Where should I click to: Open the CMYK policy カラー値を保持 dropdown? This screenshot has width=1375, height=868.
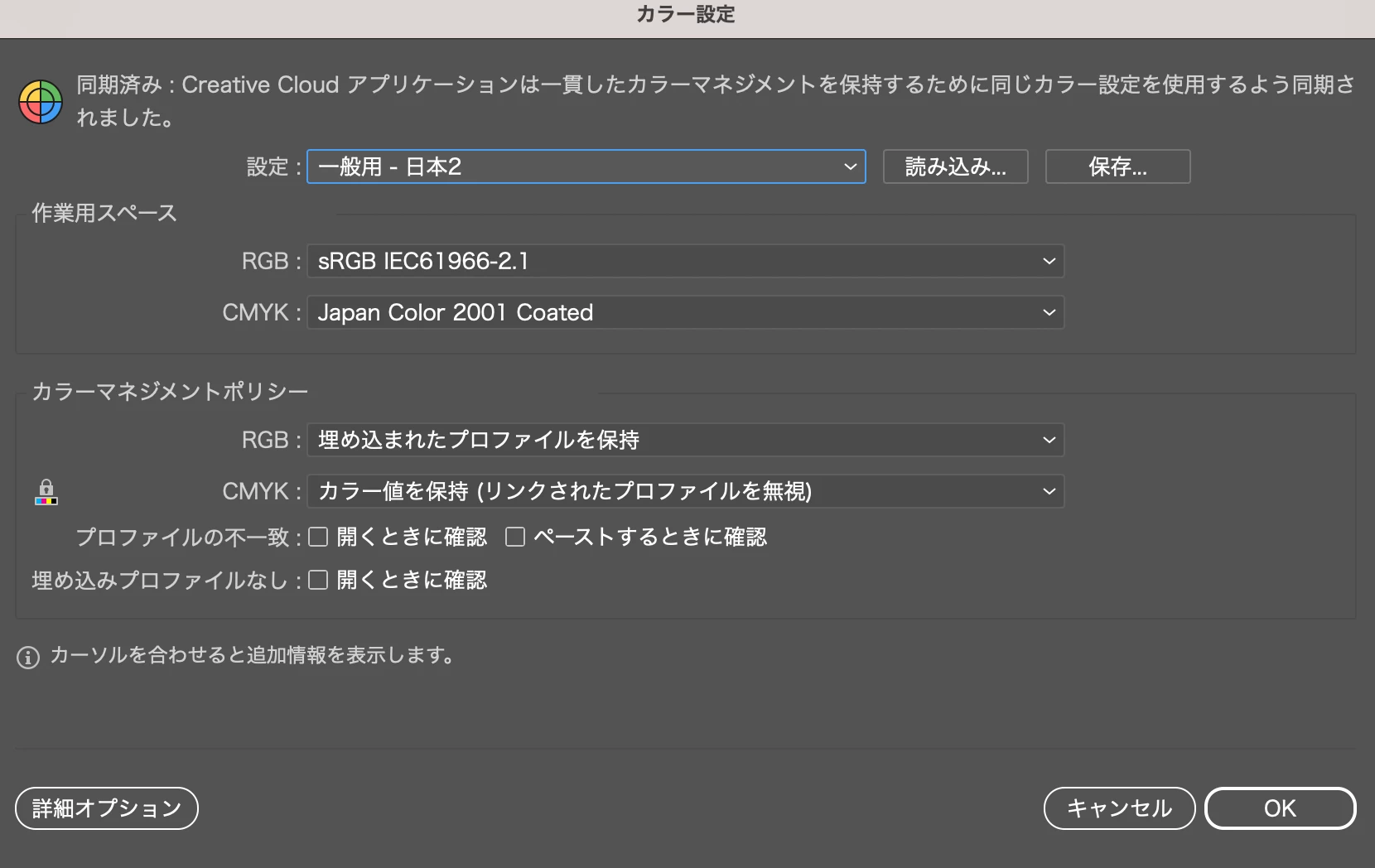pos(686,491)
